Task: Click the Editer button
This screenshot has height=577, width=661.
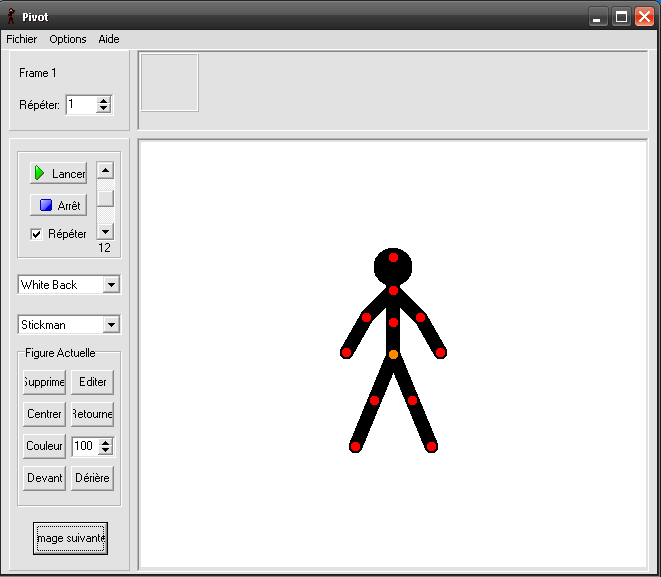Action: (92, 382)
